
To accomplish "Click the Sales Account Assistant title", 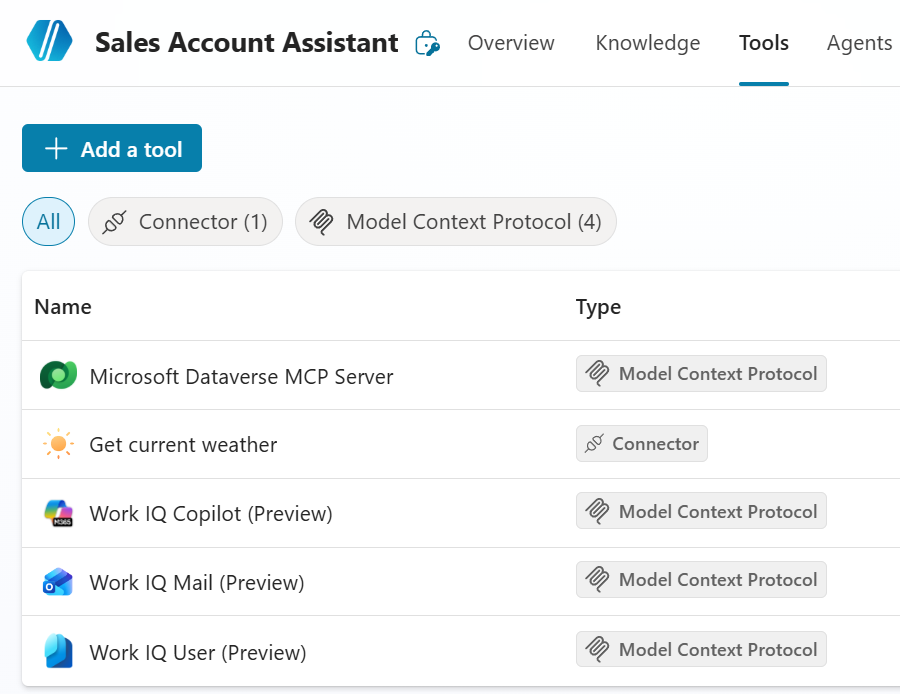I will click(246, 42).
